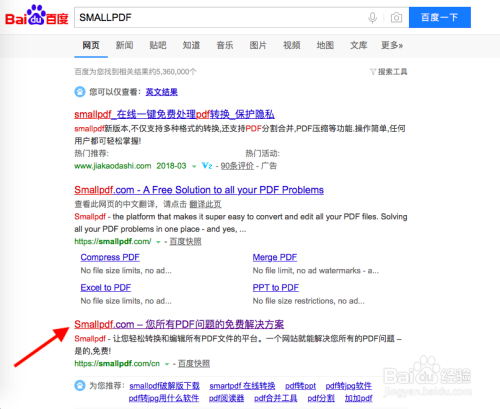Switch to the 图片 tab
Viewport: 500px width, 409px height.
tap(258, 45)
